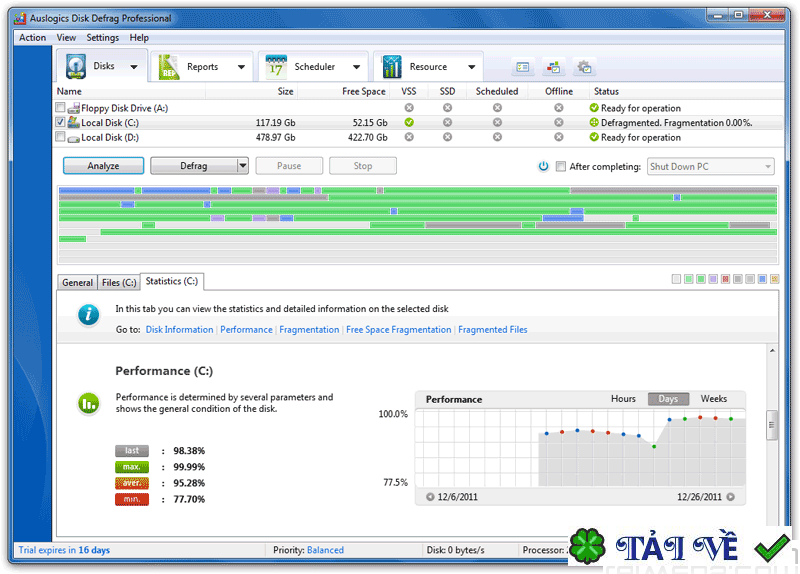This screenshot has width=800, height=574.
Task: Click the Local Disk (D:) drive icon
Action: click(73, 138)
